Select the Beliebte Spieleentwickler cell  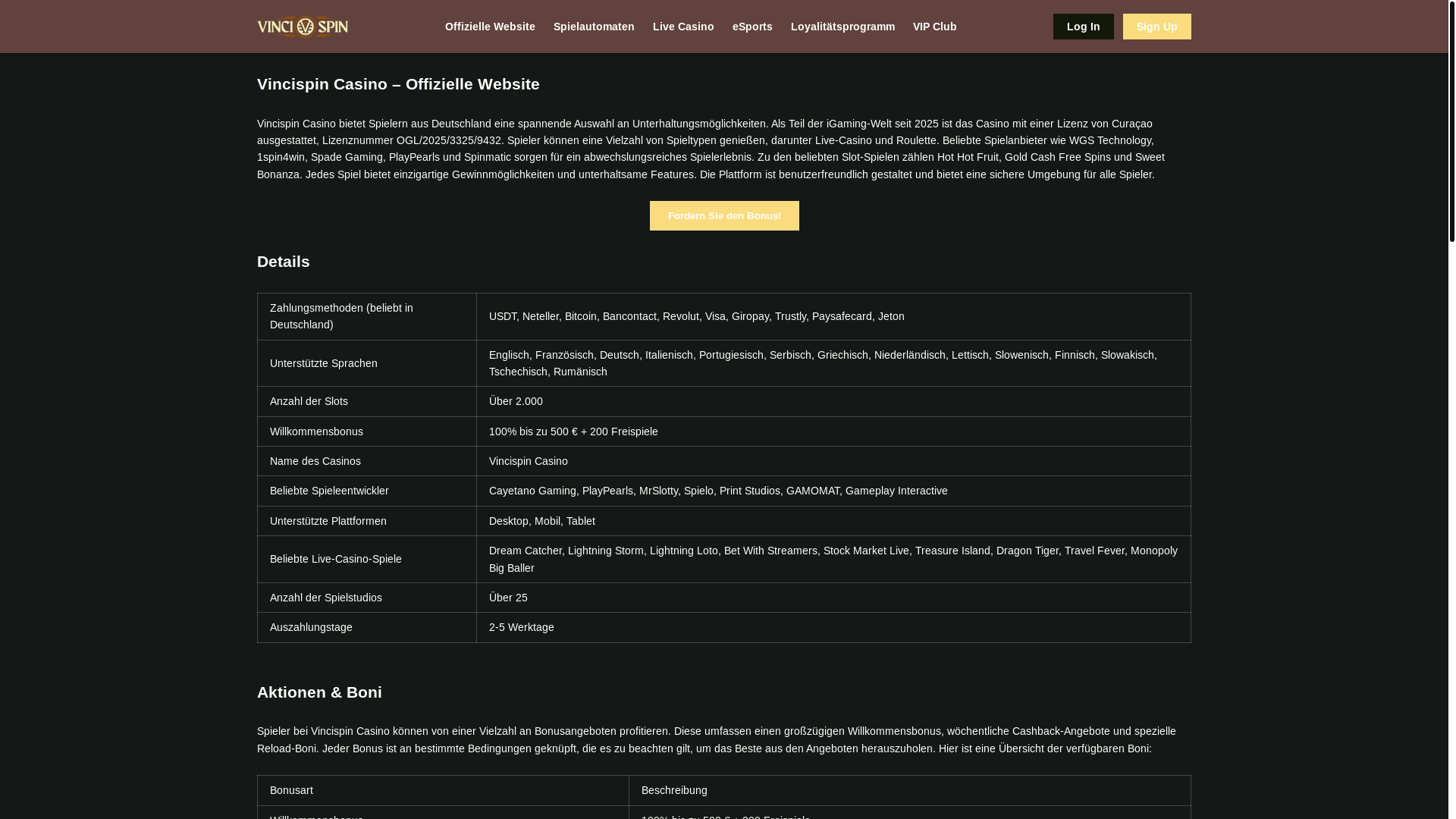367,491
